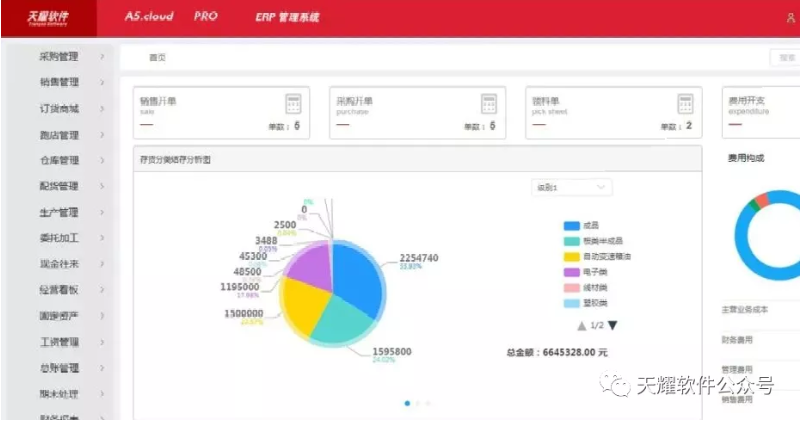The image size is (802, 423).
Task: Expand the 采购管理 chevron
Action: pos(102,56)
